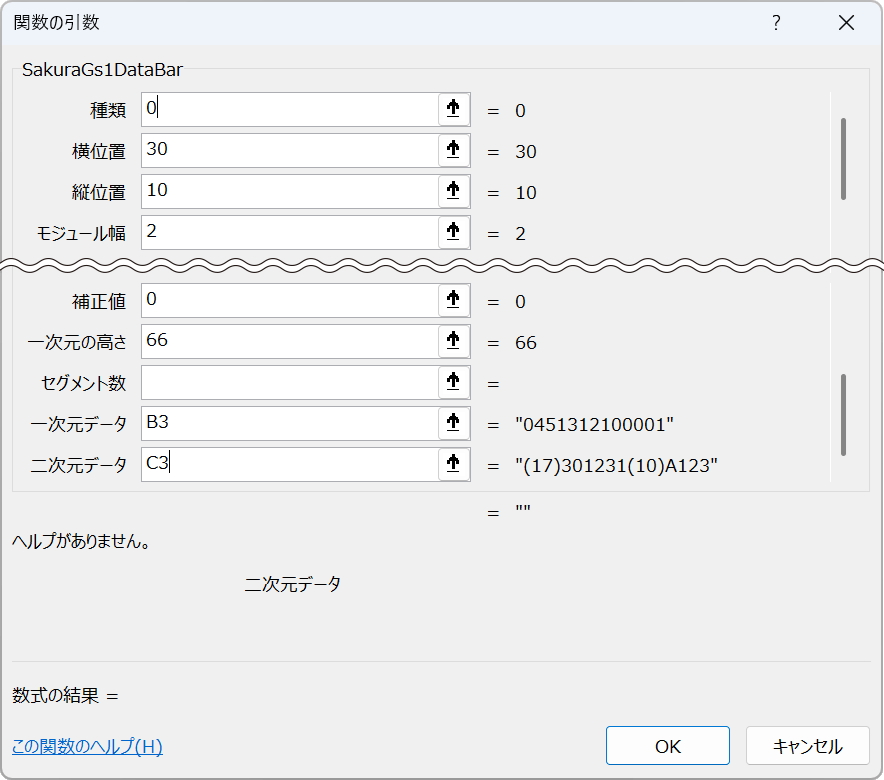
Task: Click the help question mark in title bar
Action: pos(776,22)
